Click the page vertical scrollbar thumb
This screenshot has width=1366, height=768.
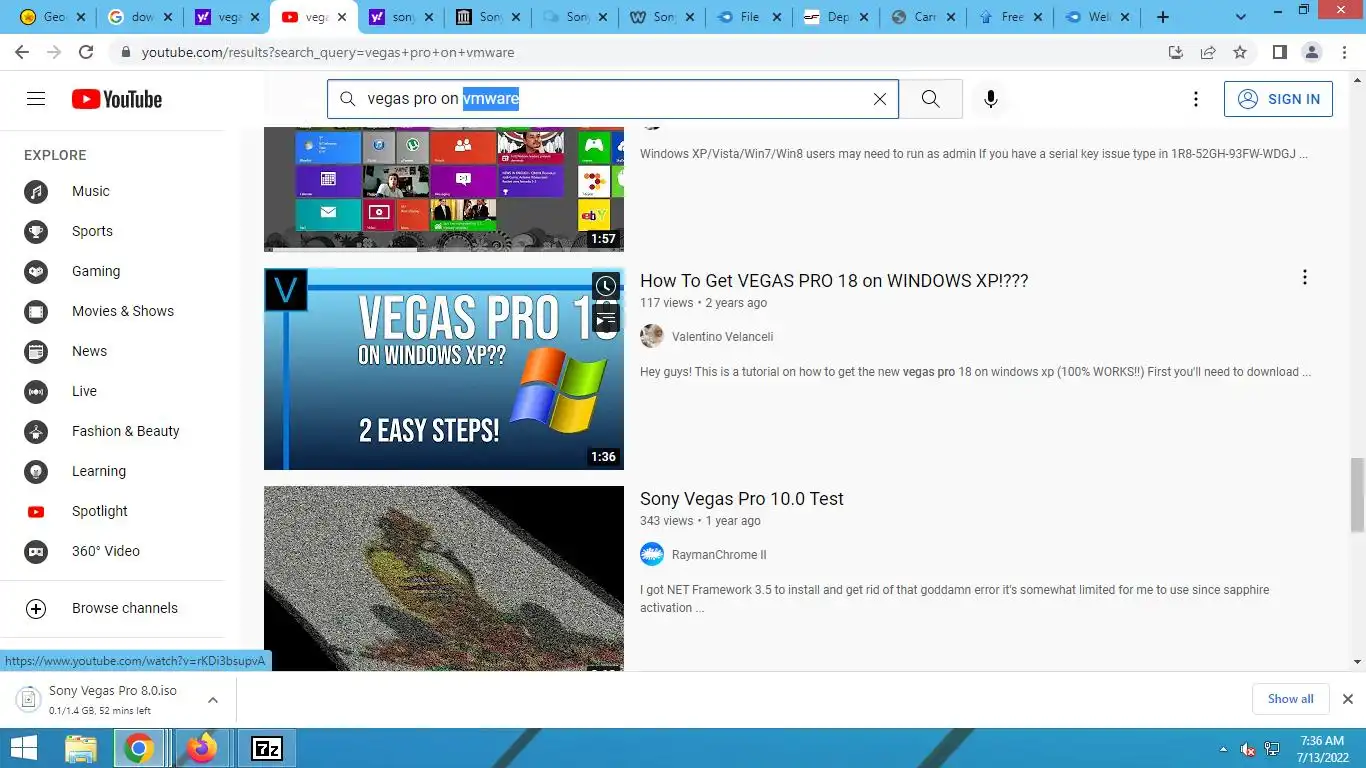(1357, 495)
